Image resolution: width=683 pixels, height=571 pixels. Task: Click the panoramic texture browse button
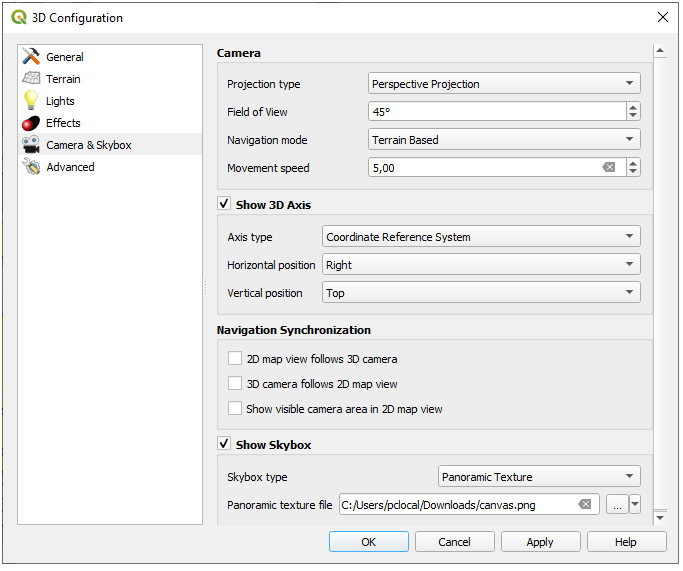coord(616,505)
